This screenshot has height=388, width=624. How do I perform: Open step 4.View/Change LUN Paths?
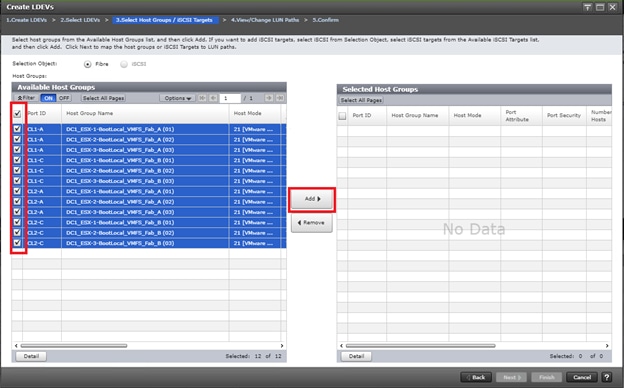(265, 20)
